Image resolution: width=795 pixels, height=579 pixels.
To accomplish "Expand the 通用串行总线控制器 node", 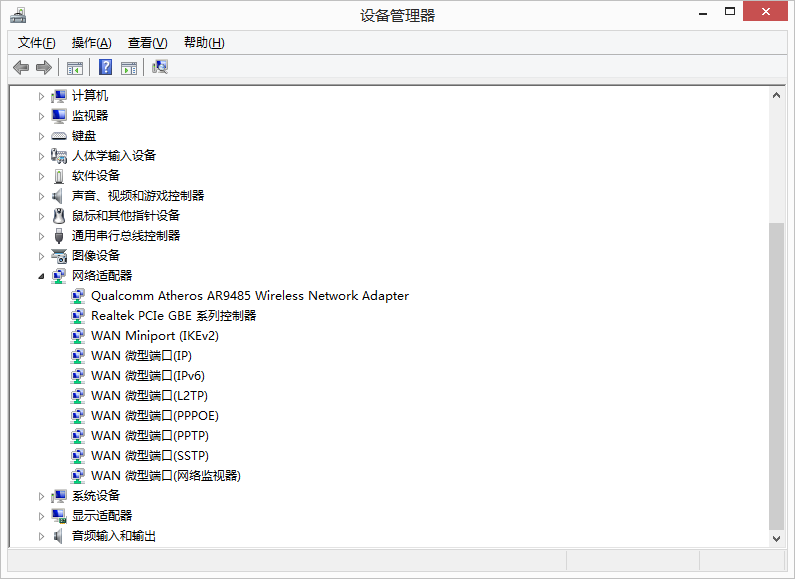I will tap(41, 236).
